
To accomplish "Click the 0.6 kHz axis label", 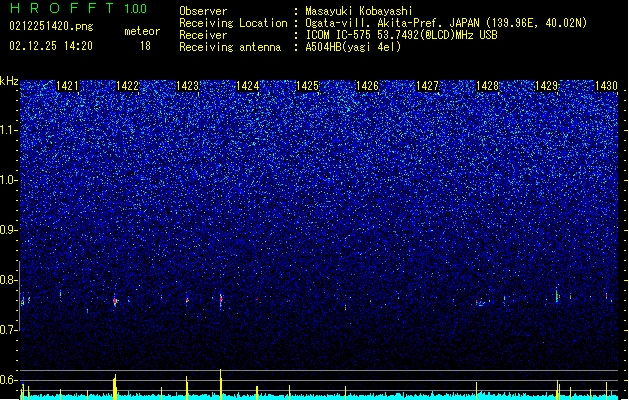I will 9,380.
